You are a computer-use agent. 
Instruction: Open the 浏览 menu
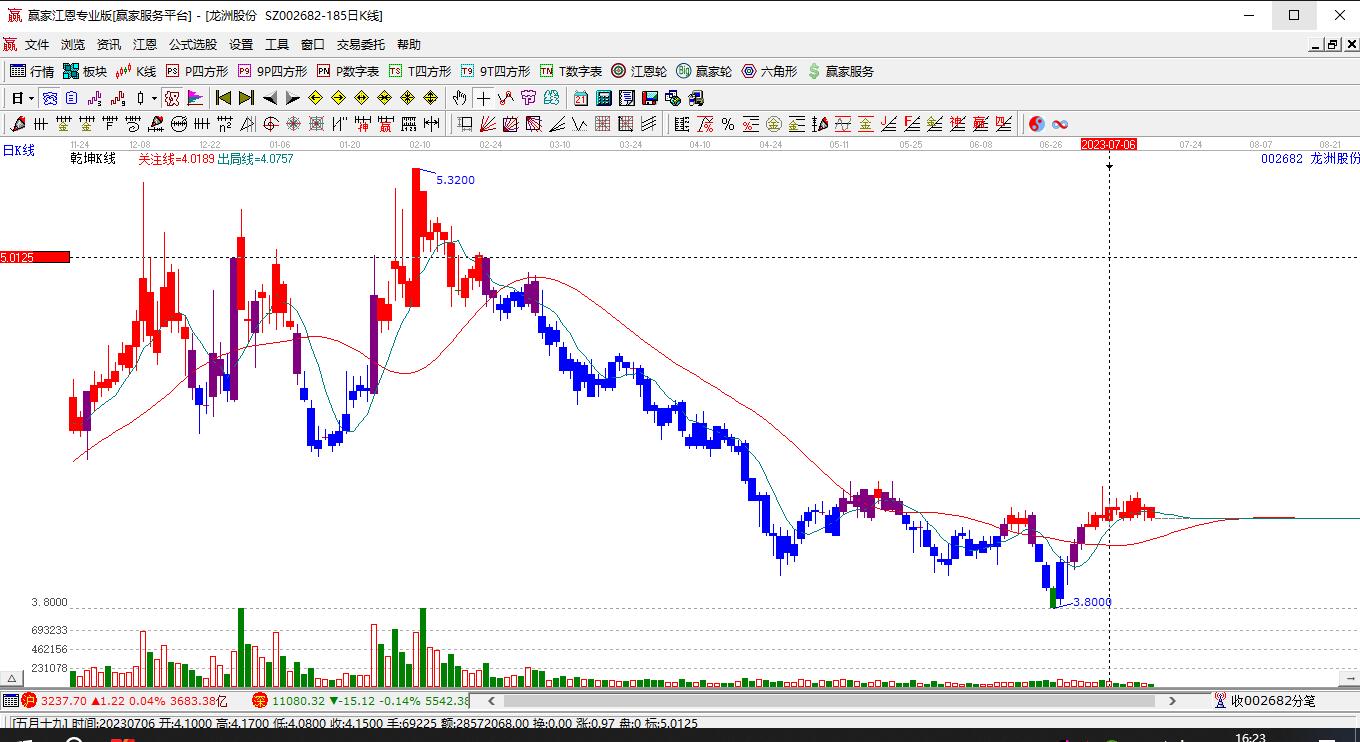tap(73, 44)
